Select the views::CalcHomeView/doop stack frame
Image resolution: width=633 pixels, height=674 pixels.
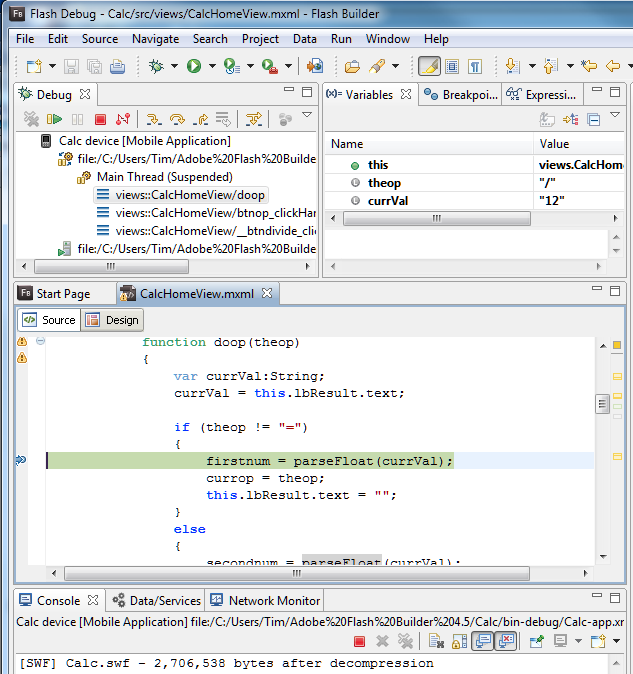coord(181,195)
